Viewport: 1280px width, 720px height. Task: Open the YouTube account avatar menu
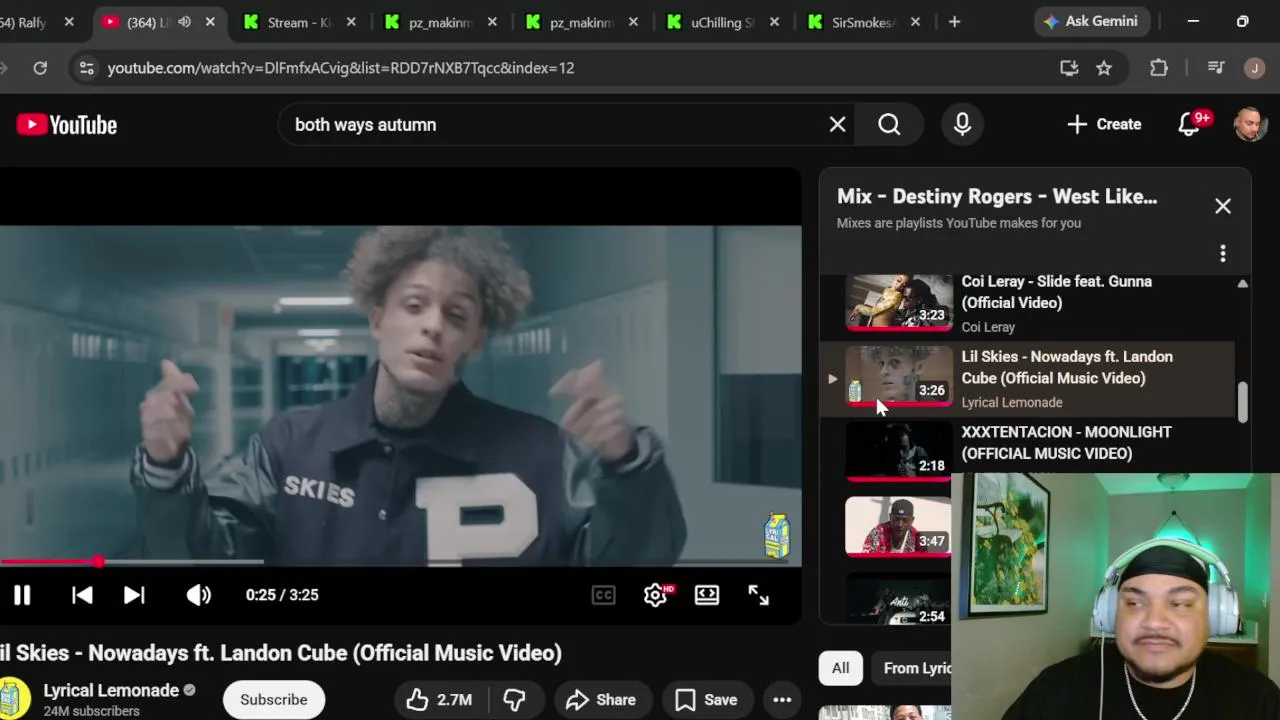1250,124
